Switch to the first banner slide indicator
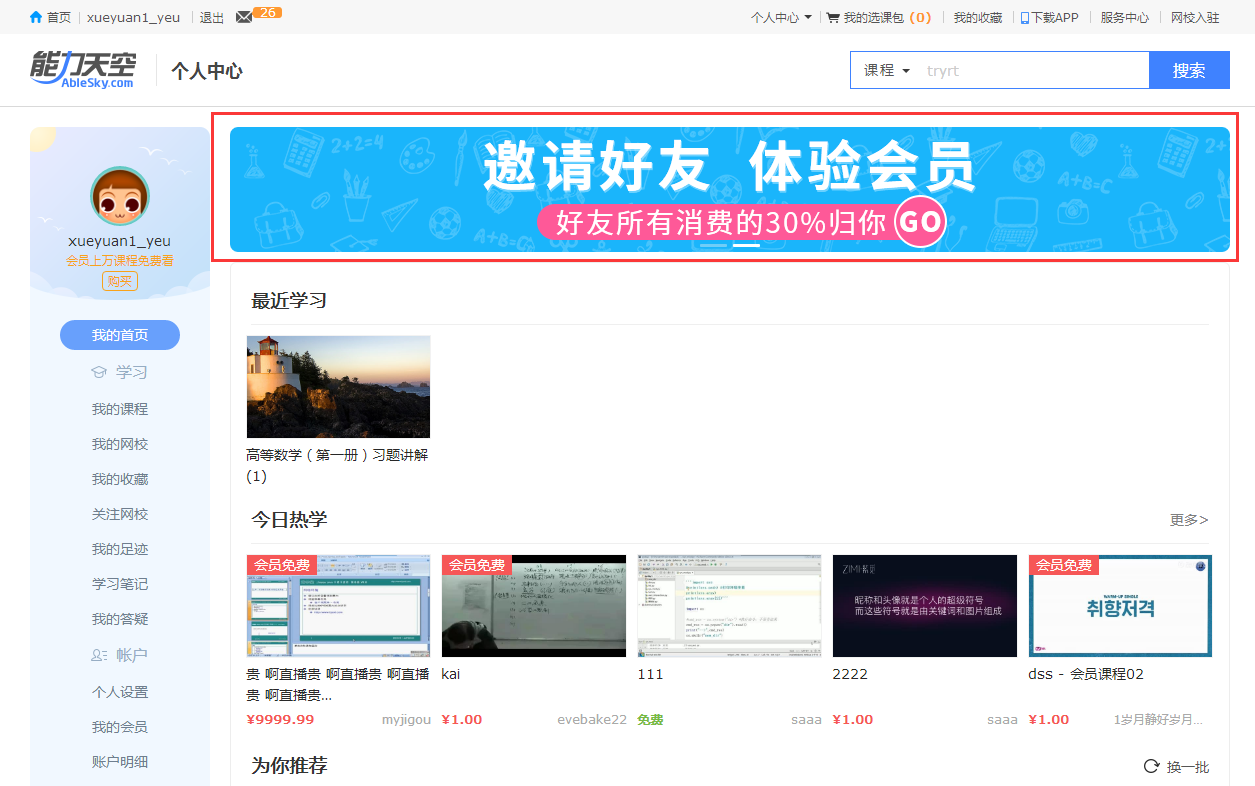Viewport: 1255px width, 786px height. tap(713, 245)
